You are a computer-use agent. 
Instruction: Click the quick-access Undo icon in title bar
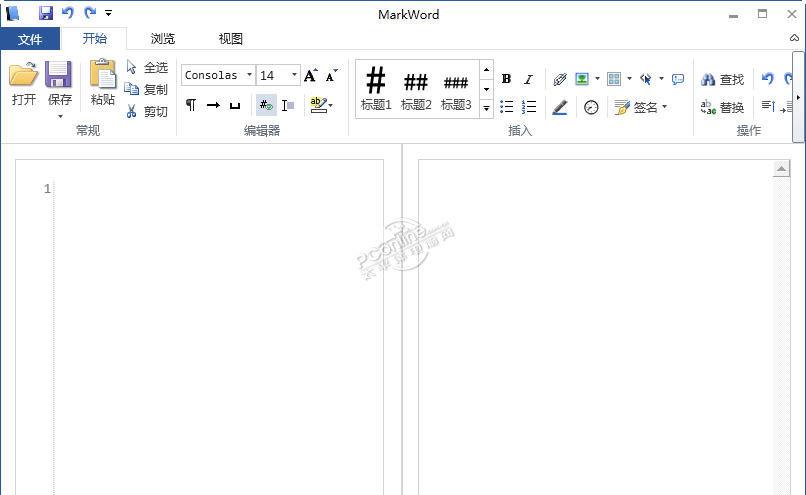(68, 13)
